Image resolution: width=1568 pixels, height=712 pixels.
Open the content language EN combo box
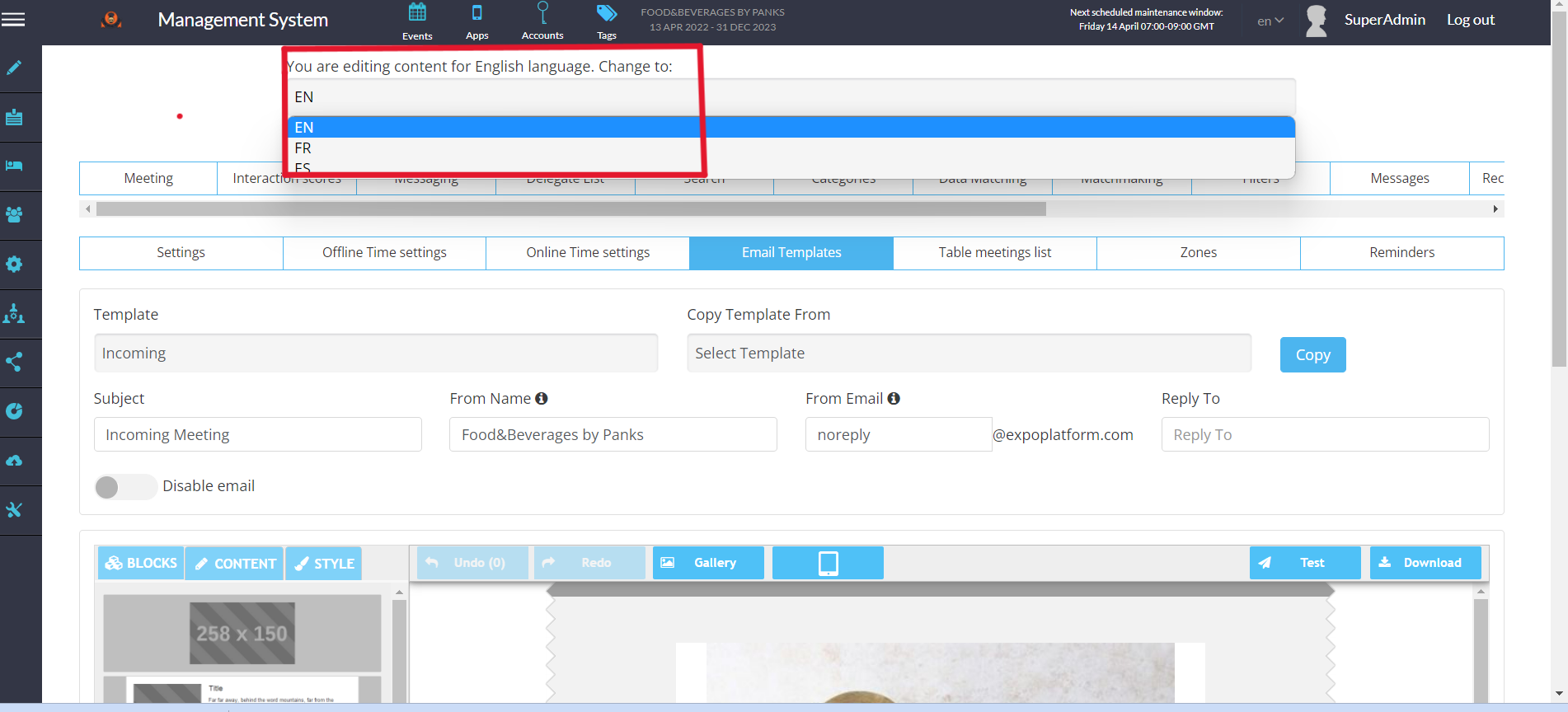pos(790,97)
